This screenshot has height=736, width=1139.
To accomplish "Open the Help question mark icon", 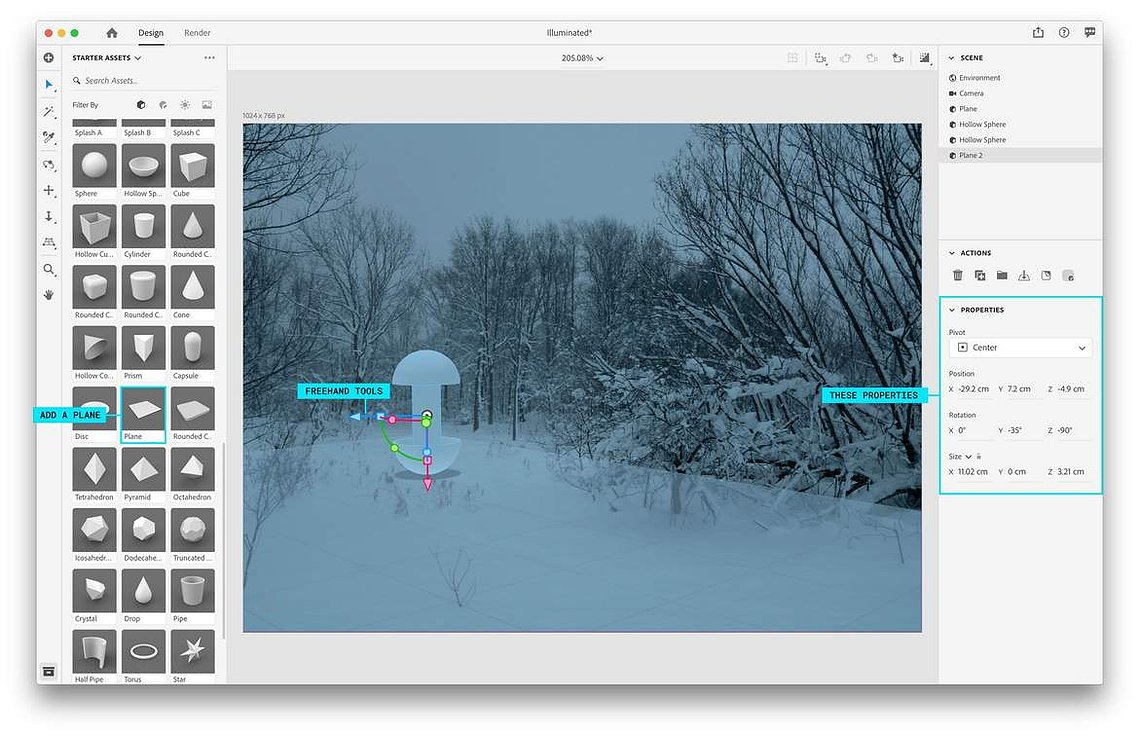I will click(1063, 33).
